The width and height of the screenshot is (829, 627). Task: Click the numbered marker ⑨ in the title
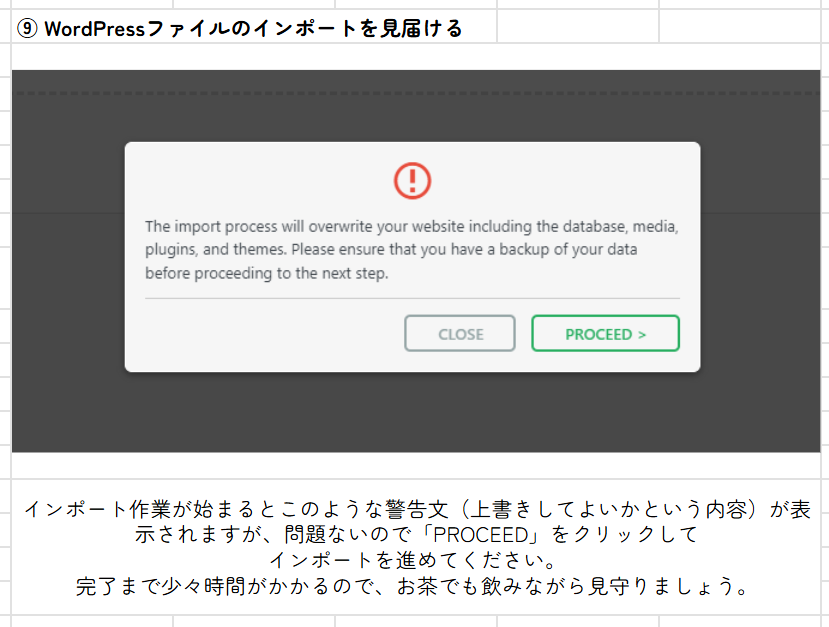(22, 29)
